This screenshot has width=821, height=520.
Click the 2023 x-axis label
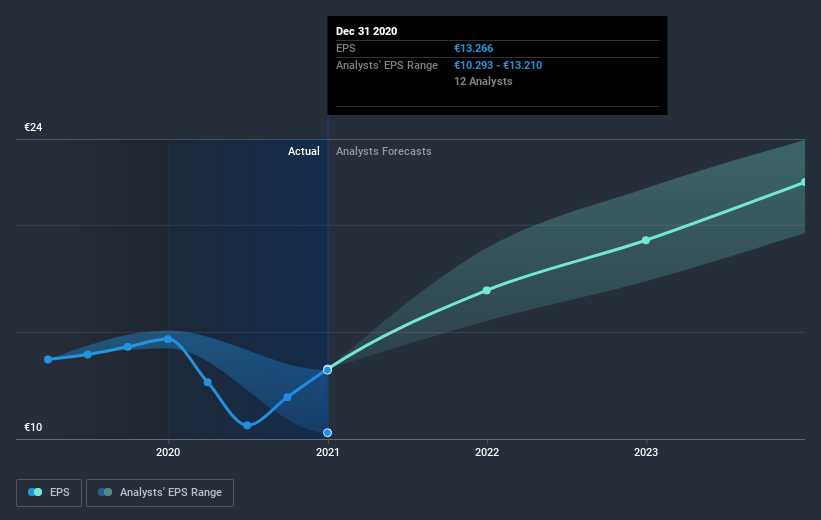(646, 452)
